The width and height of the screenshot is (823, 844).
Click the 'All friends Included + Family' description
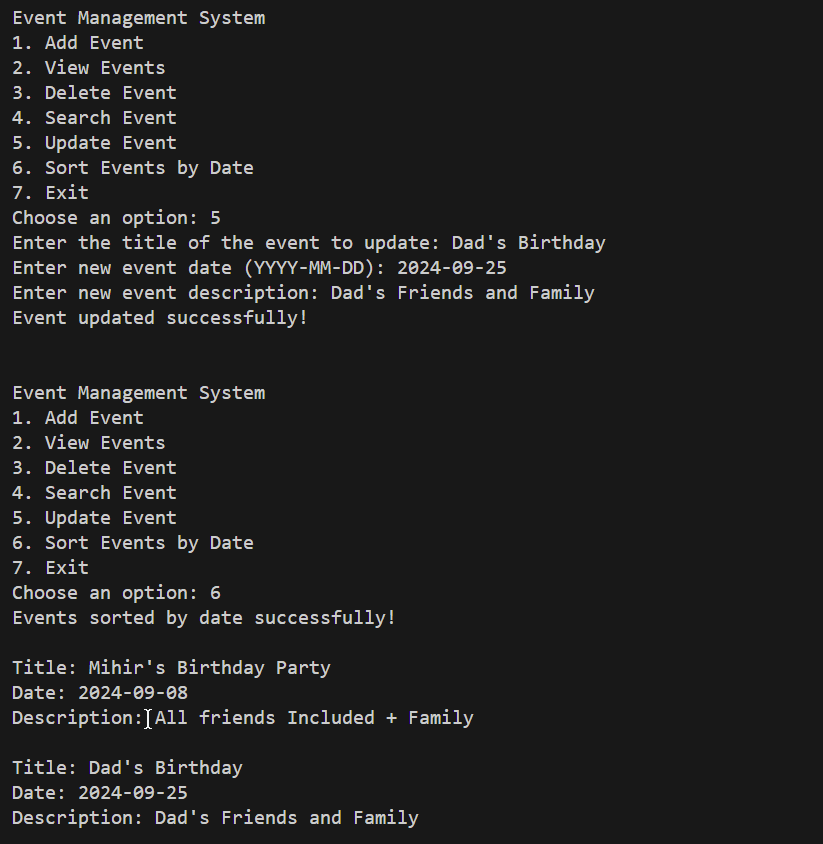click(x=313, y=718)
